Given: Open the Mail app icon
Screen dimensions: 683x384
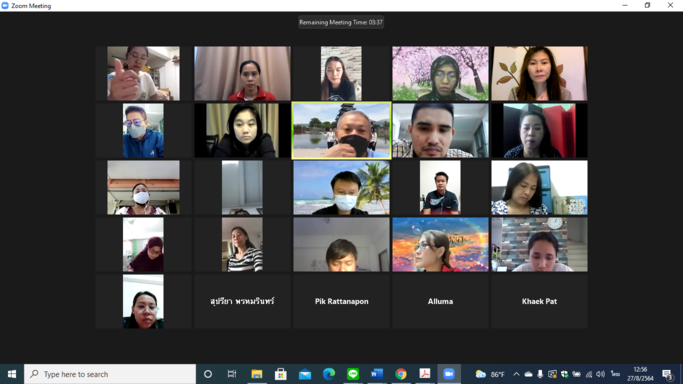Looking at the screenshot, I should pyautogui.click(x=305, y=374).
